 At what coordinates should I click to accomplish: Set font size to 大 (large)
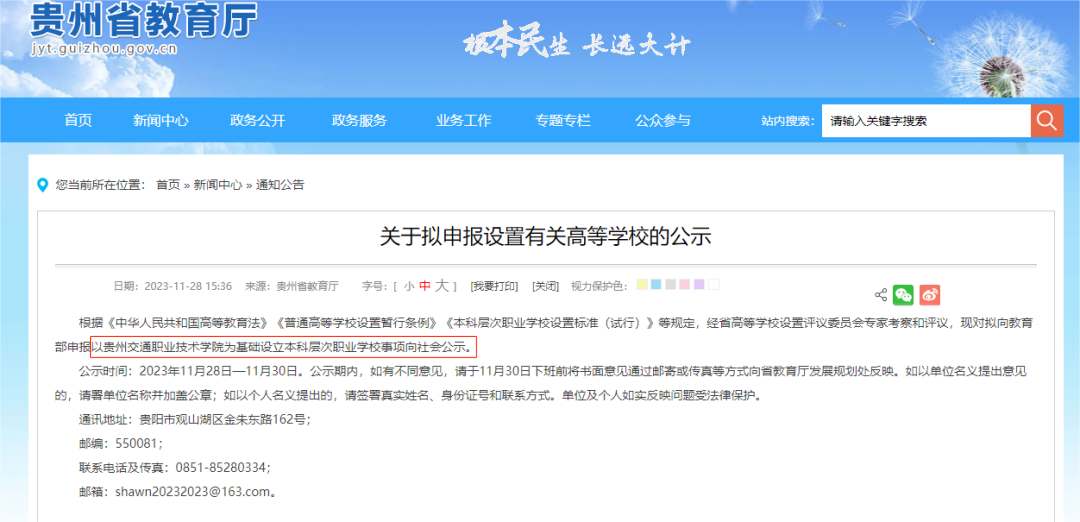[442, 286]
